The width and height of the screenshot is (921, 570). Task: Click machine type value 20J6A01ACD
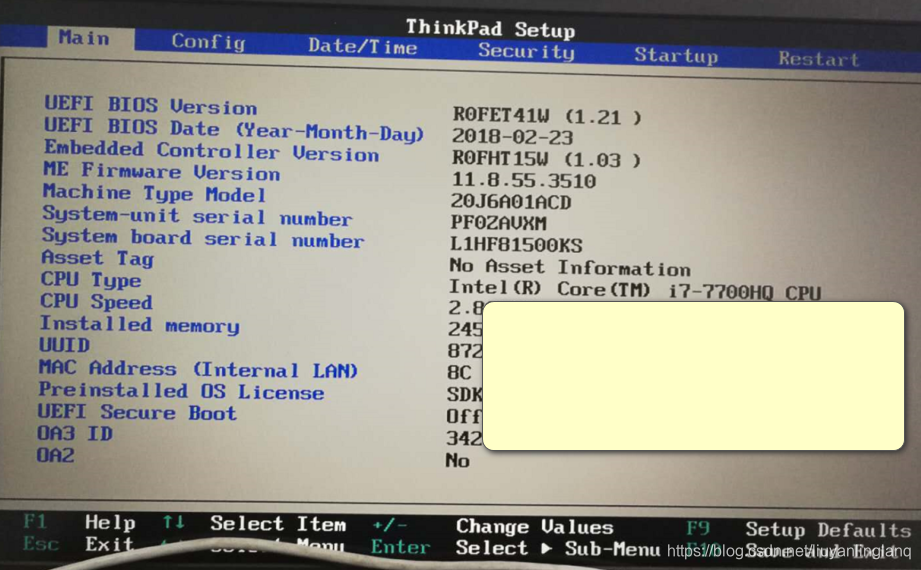tap(510, 202)
